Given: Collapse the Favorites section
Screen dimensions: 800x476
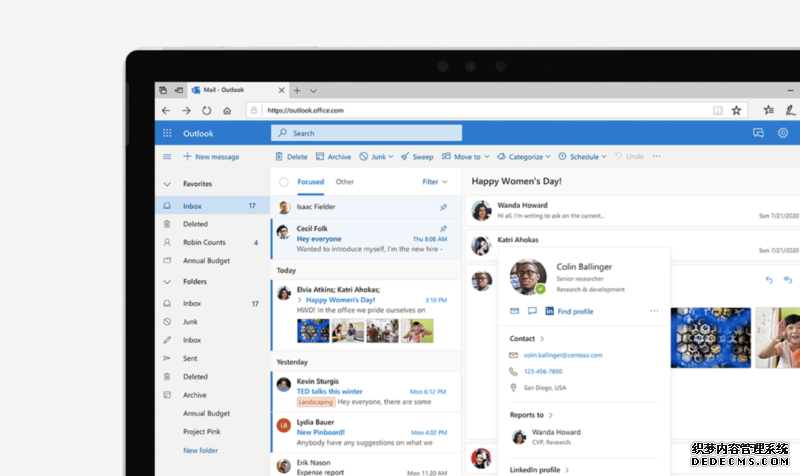Looking at the screenshot, I should tap(167, 184).
